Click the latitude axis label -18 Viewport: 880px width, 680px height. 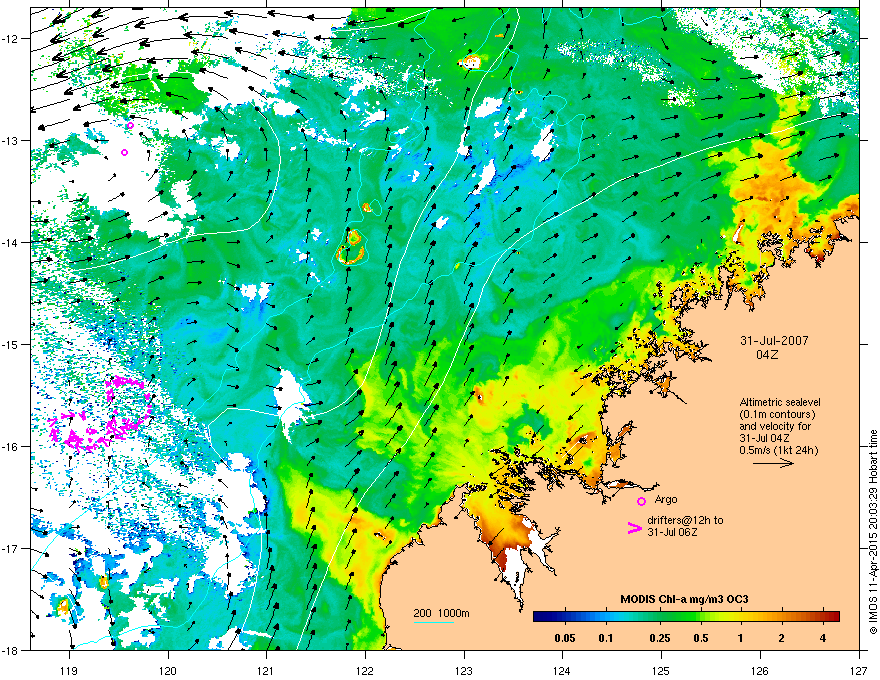click(x=10, y=650)
